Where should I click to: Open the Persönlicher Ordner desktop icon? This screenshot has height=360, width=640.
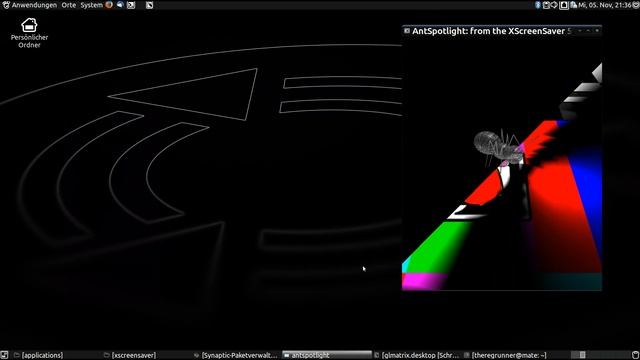coord(29,33)
